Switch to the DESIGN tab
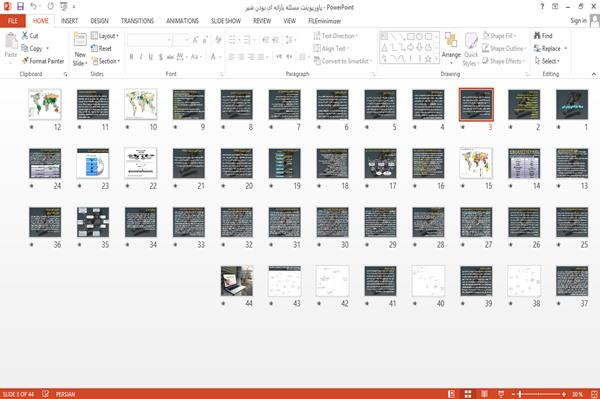The image size is (600, 399). [99, 21]
